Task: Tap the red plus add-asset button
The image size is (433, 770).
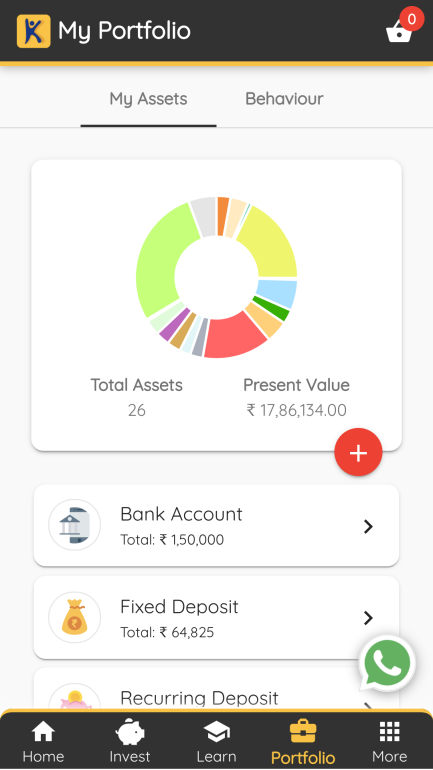Action: click(x=358, y=452)
